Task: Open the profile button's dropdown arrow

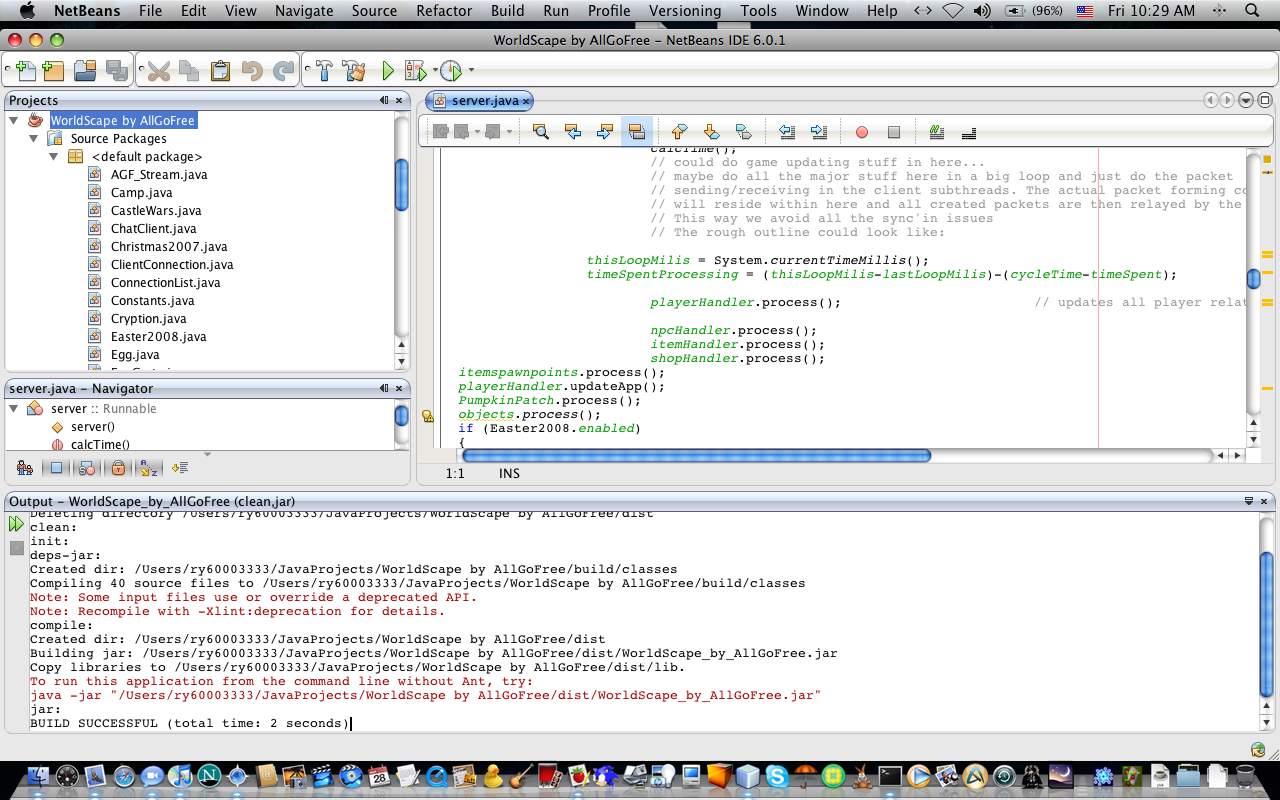Action: point(471,71)
